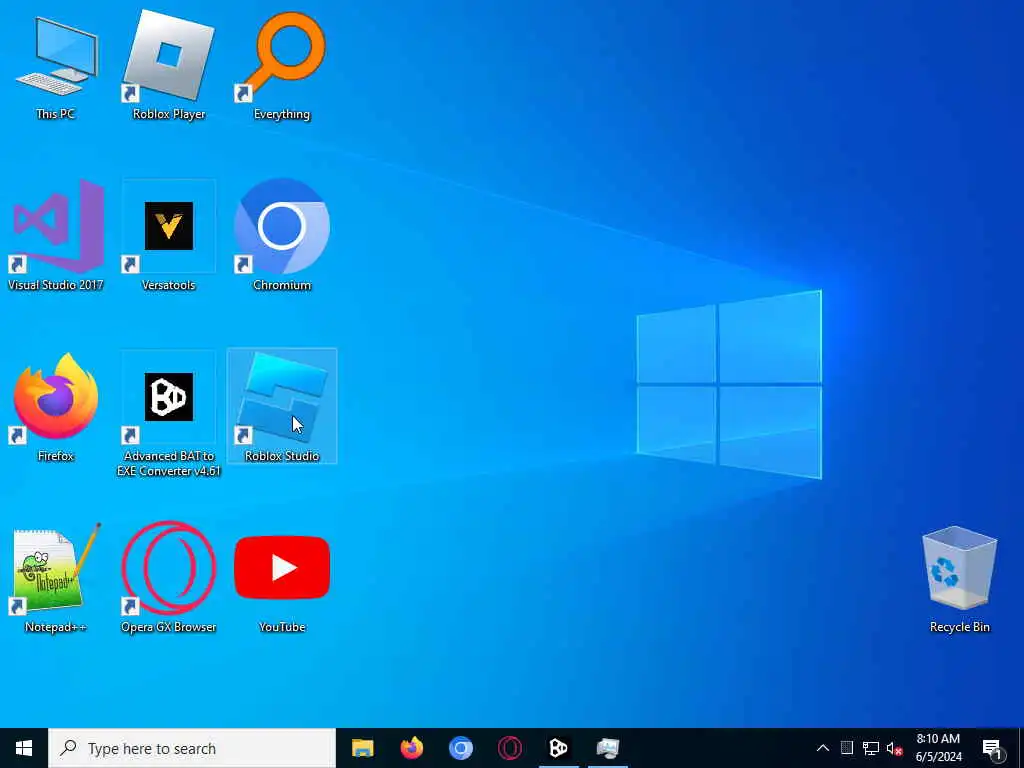Viewport: 1024px width, 768px height.
Task: Open the Windows Start menu
Action: coord(24,748)
